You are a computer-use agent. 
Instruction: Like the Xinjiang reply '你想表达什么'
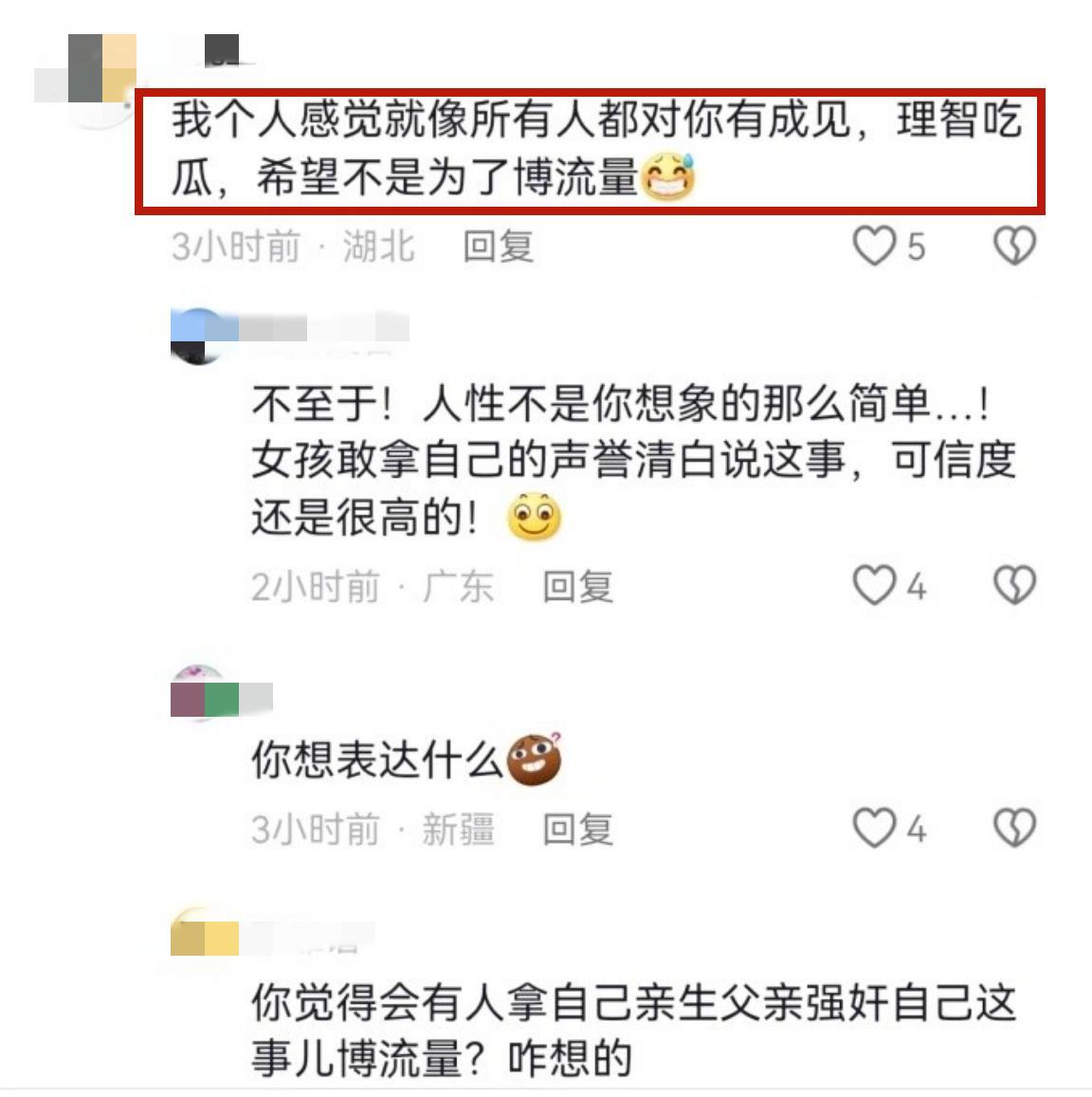(874, 828)
